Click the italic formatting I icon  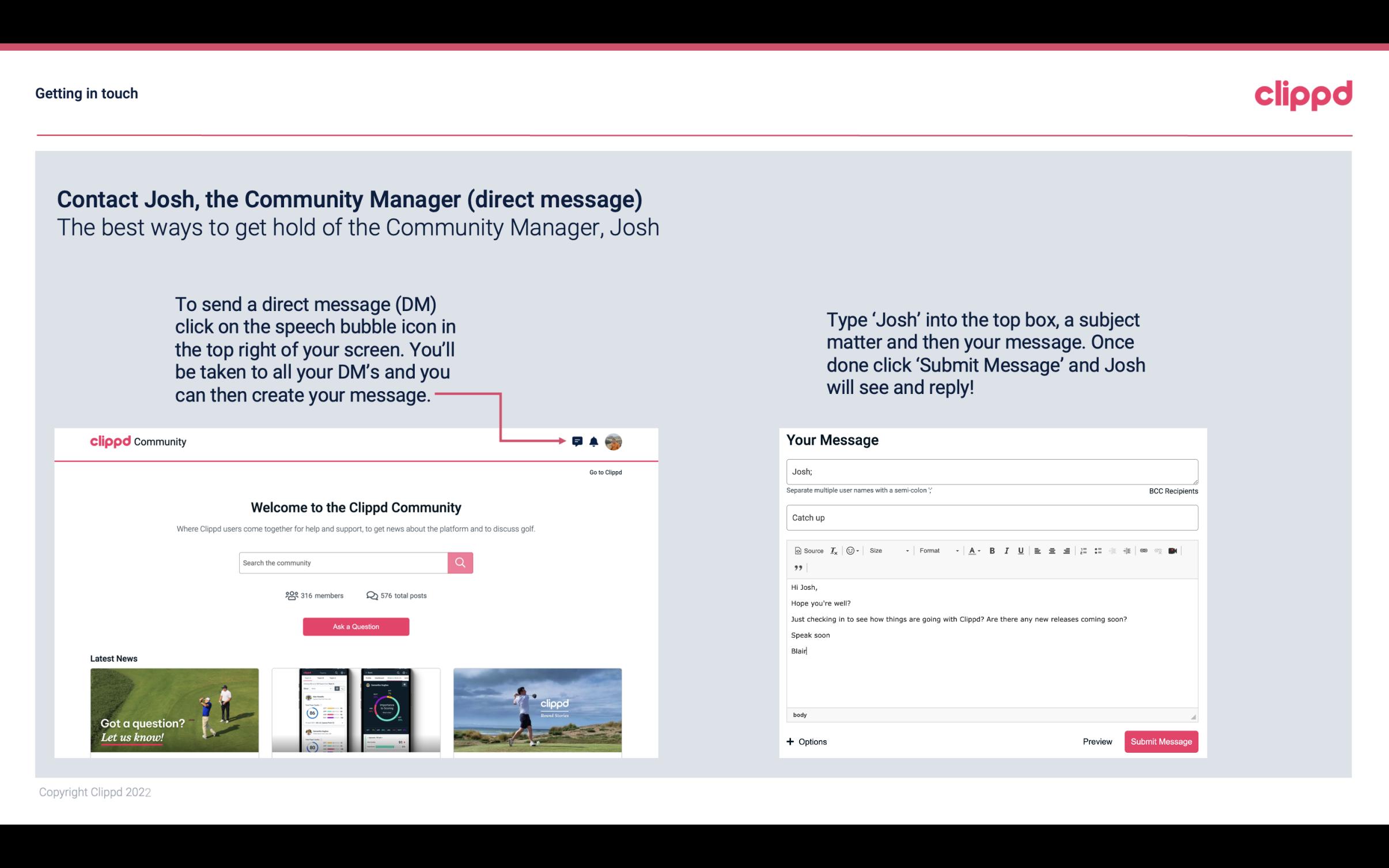coord(1007,550)
